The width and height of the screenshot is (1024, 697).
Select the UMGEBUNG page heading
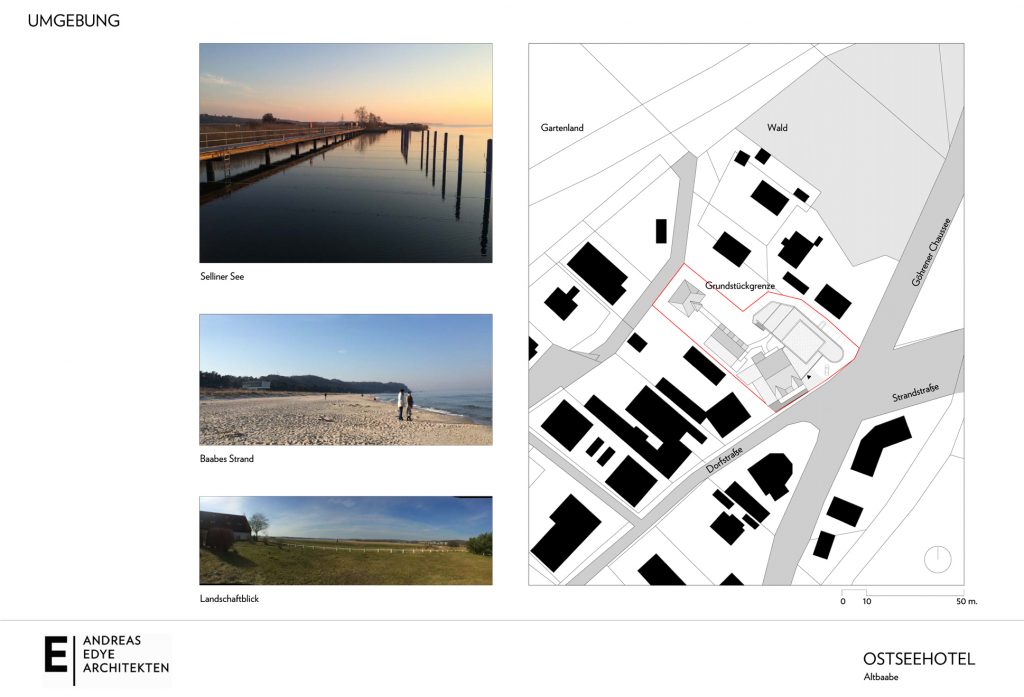pyautogui.click(x=73, y=20)
